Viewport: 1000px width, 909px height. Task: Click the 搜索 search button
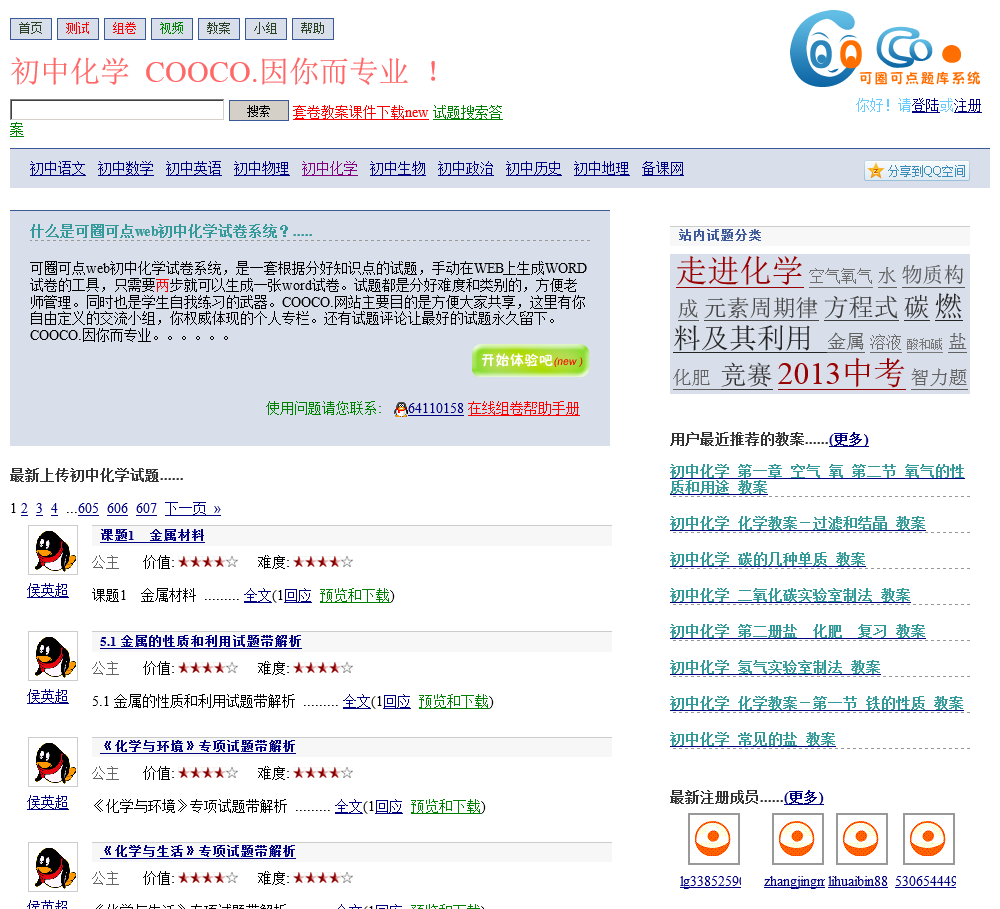point(258,111)
